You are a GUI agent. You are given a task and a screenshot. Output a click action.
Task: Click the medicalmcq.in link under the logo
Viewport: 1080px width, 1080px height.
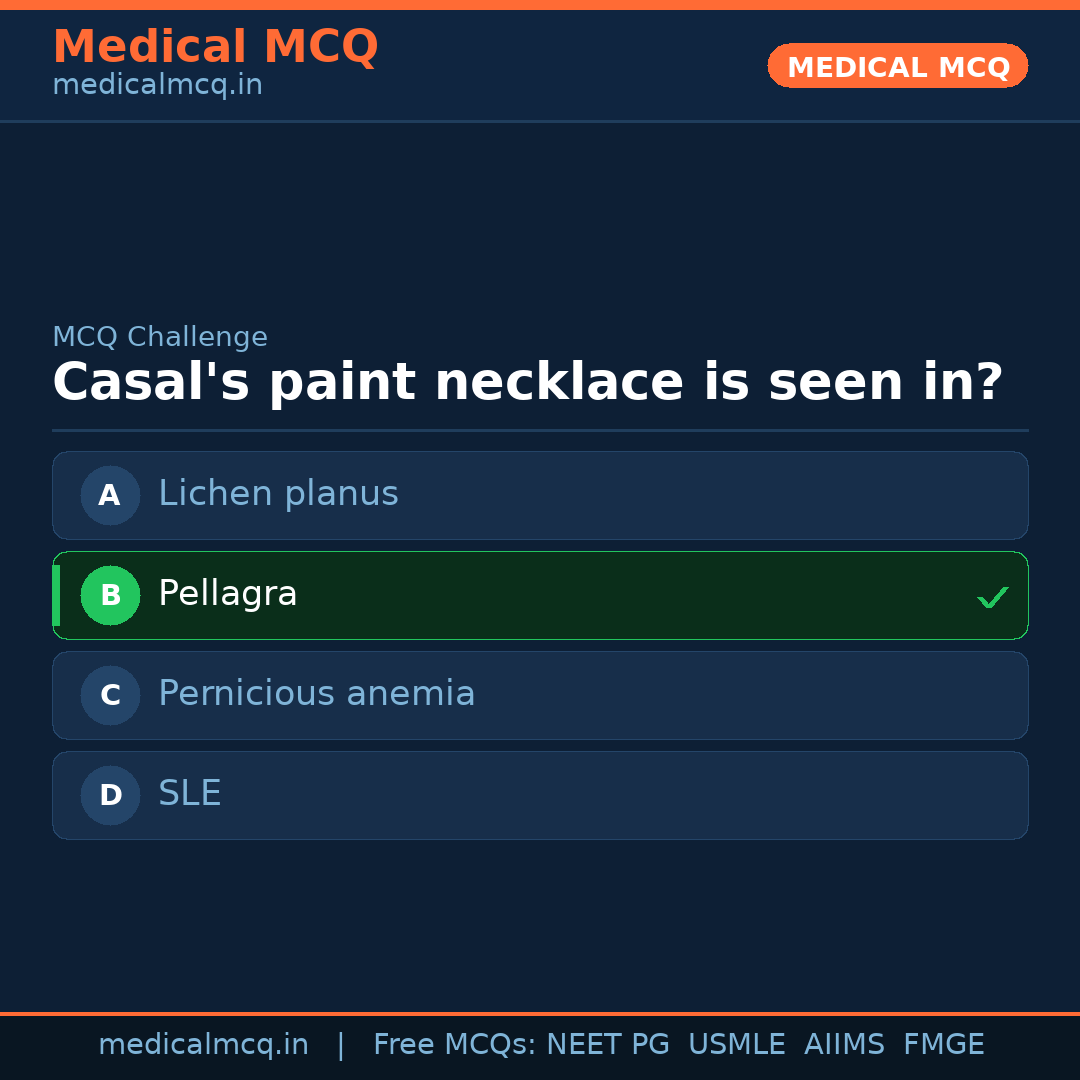[x=156, y=84]
